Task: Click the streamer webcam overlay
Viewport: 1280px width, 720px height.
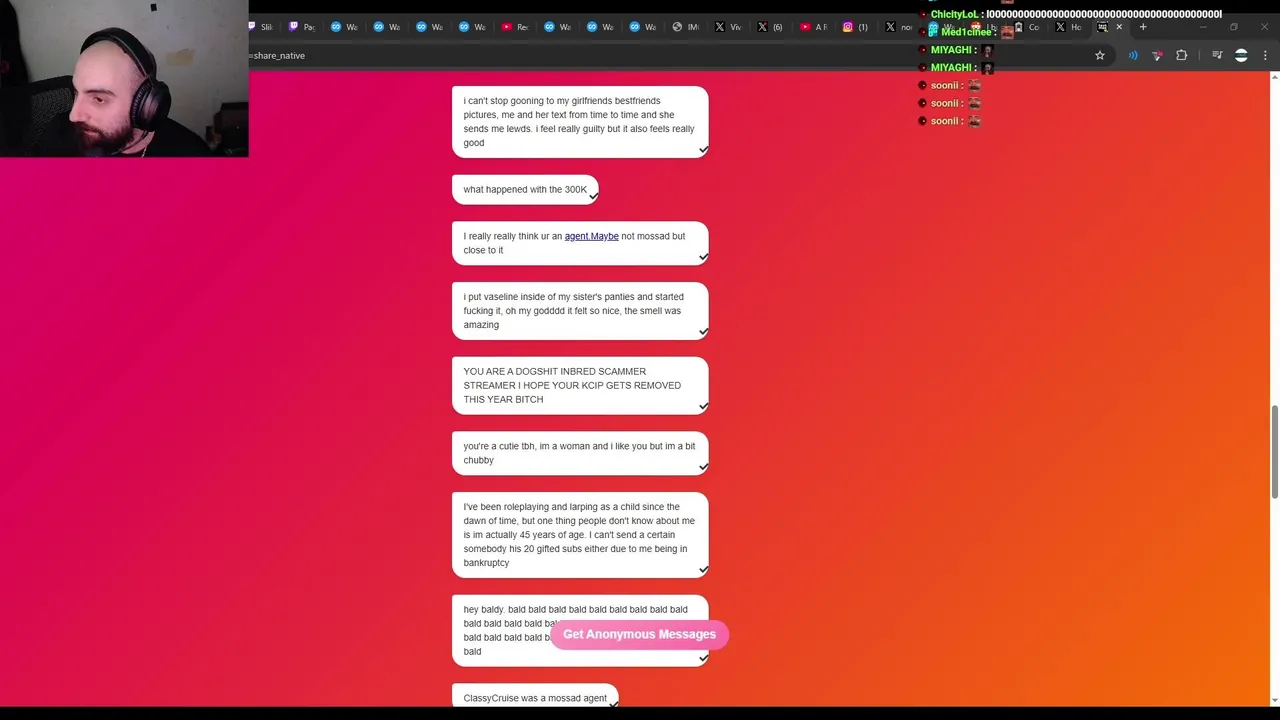Action: pyautogui.click(x=124, y=78)
